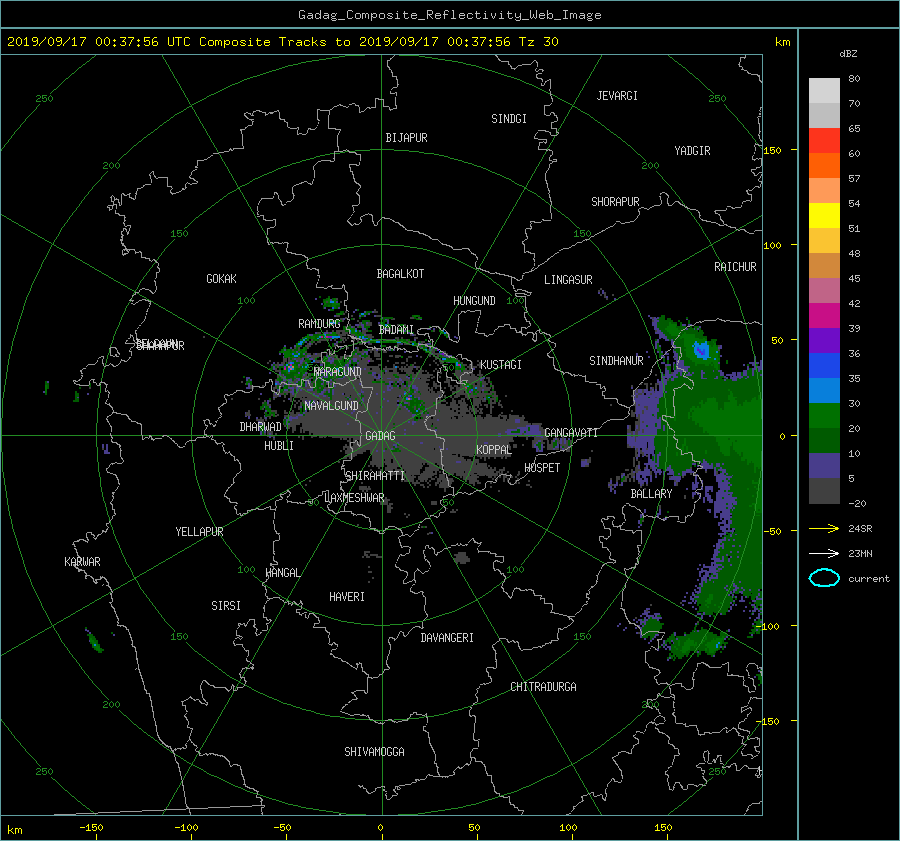Click the NARAGUND city label
The width and height of the screenshot is (900, 841).
tap(338, 372)
